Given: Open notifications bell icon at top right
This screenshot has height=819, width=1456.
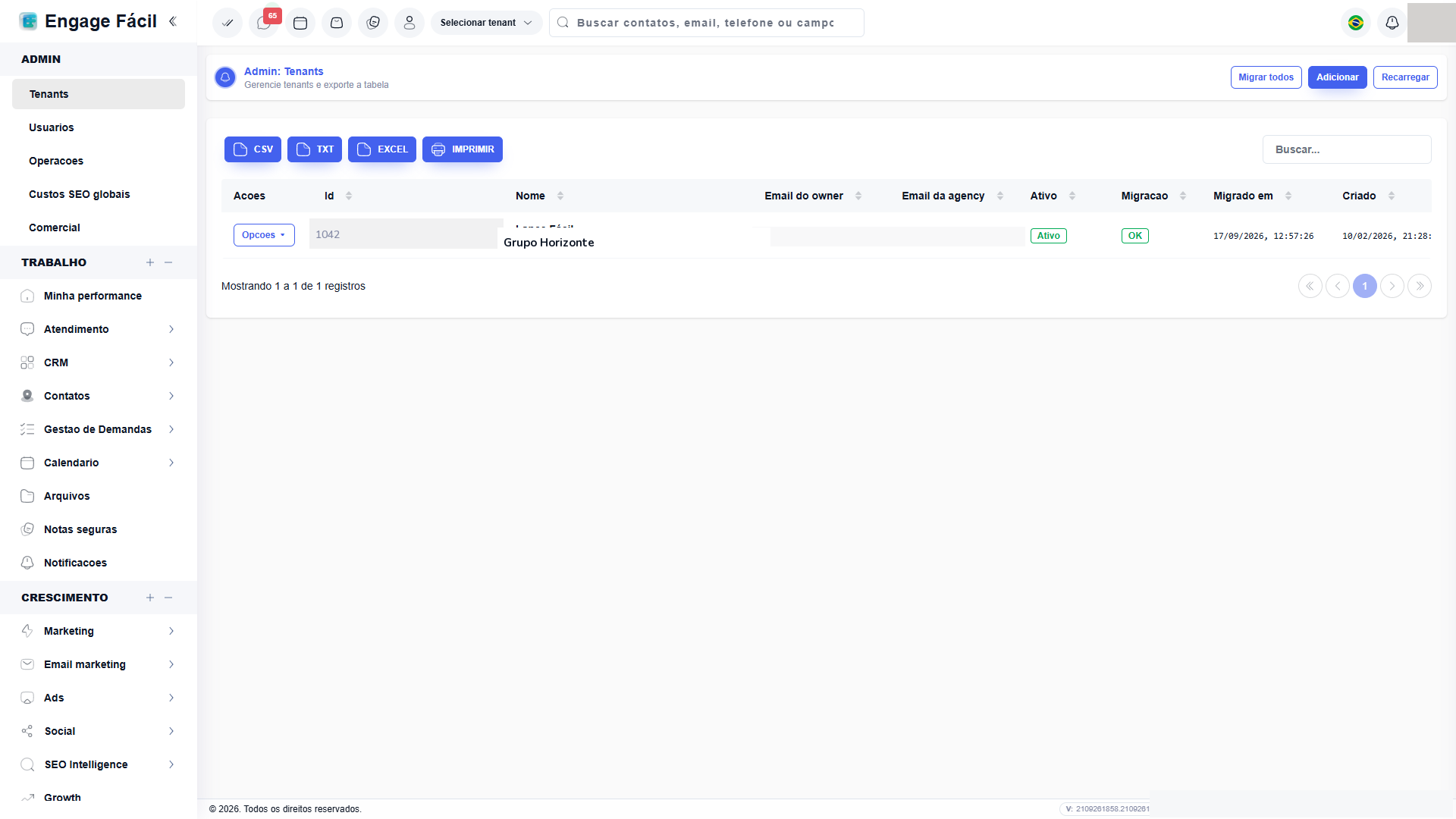Looking at the screenshot, I should [x=1392, y=23].
